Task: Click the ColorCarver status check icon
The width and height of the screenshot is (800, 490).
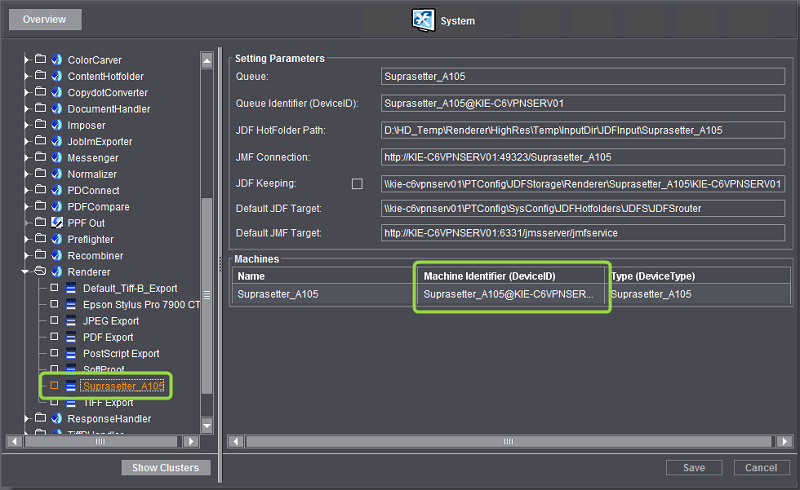Action: tap(57, 60)
